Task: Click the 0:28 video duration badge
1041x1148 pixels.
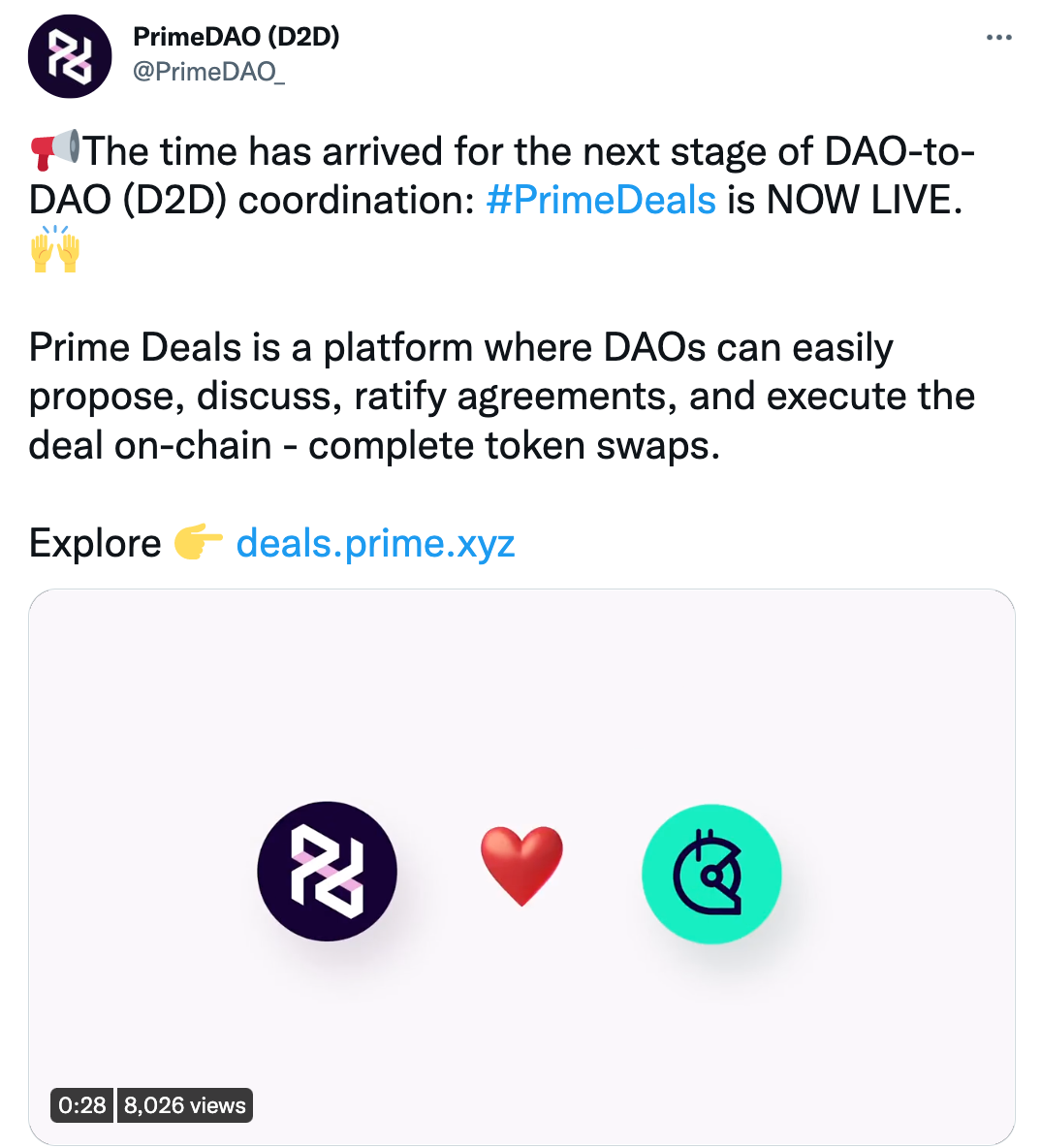Action: 82,1105
